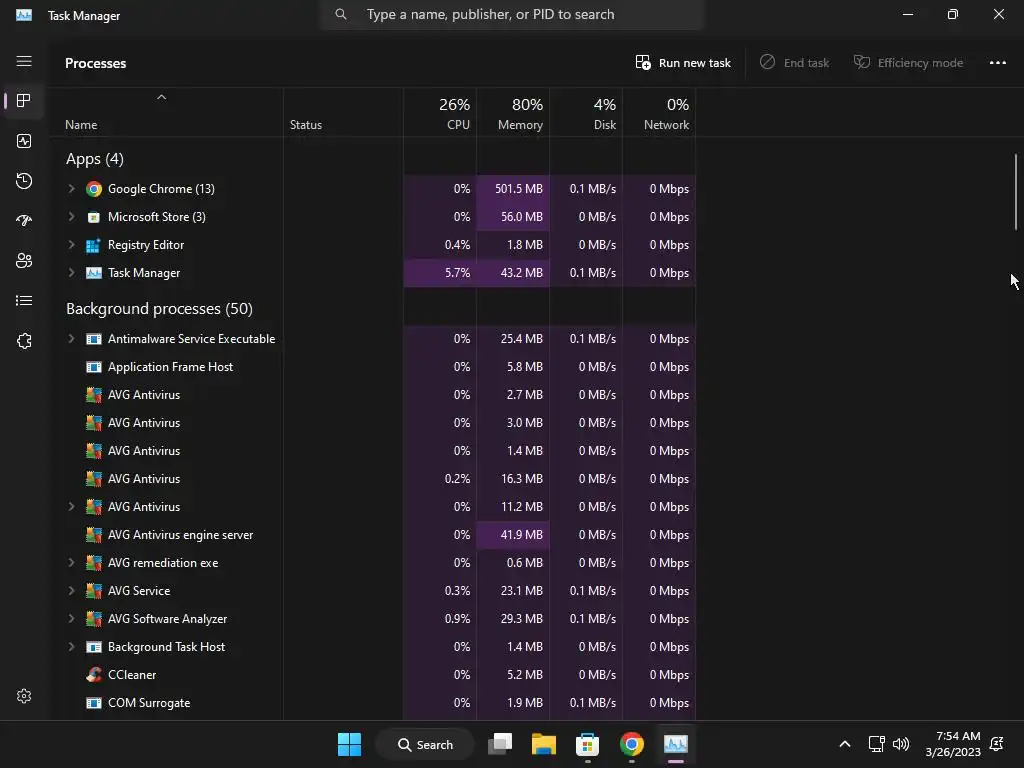The height and width of the screenshot is (768, 1024).
Task: Click the CCleaner process icon
Action: point(94,675)
